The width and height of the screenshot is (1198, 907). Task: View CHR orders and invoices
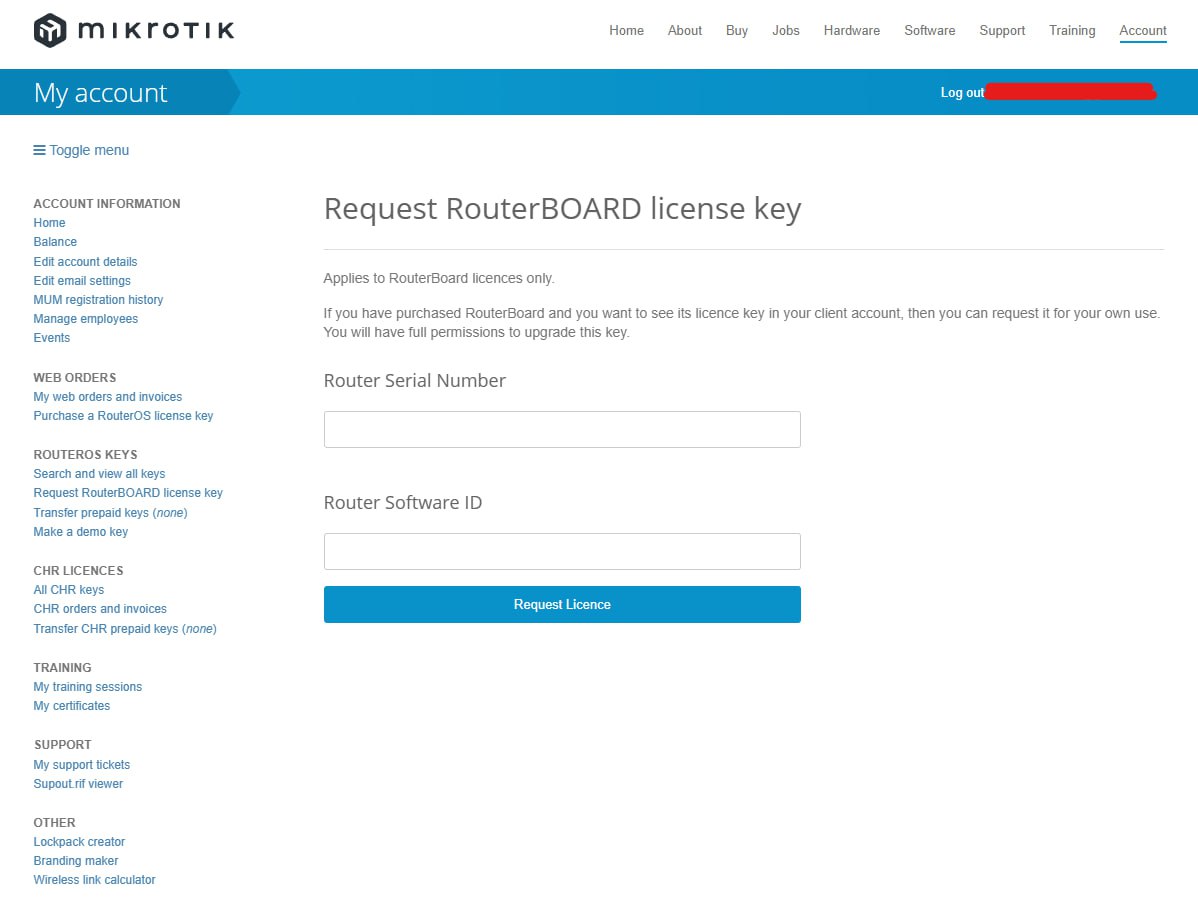(99, 609)
